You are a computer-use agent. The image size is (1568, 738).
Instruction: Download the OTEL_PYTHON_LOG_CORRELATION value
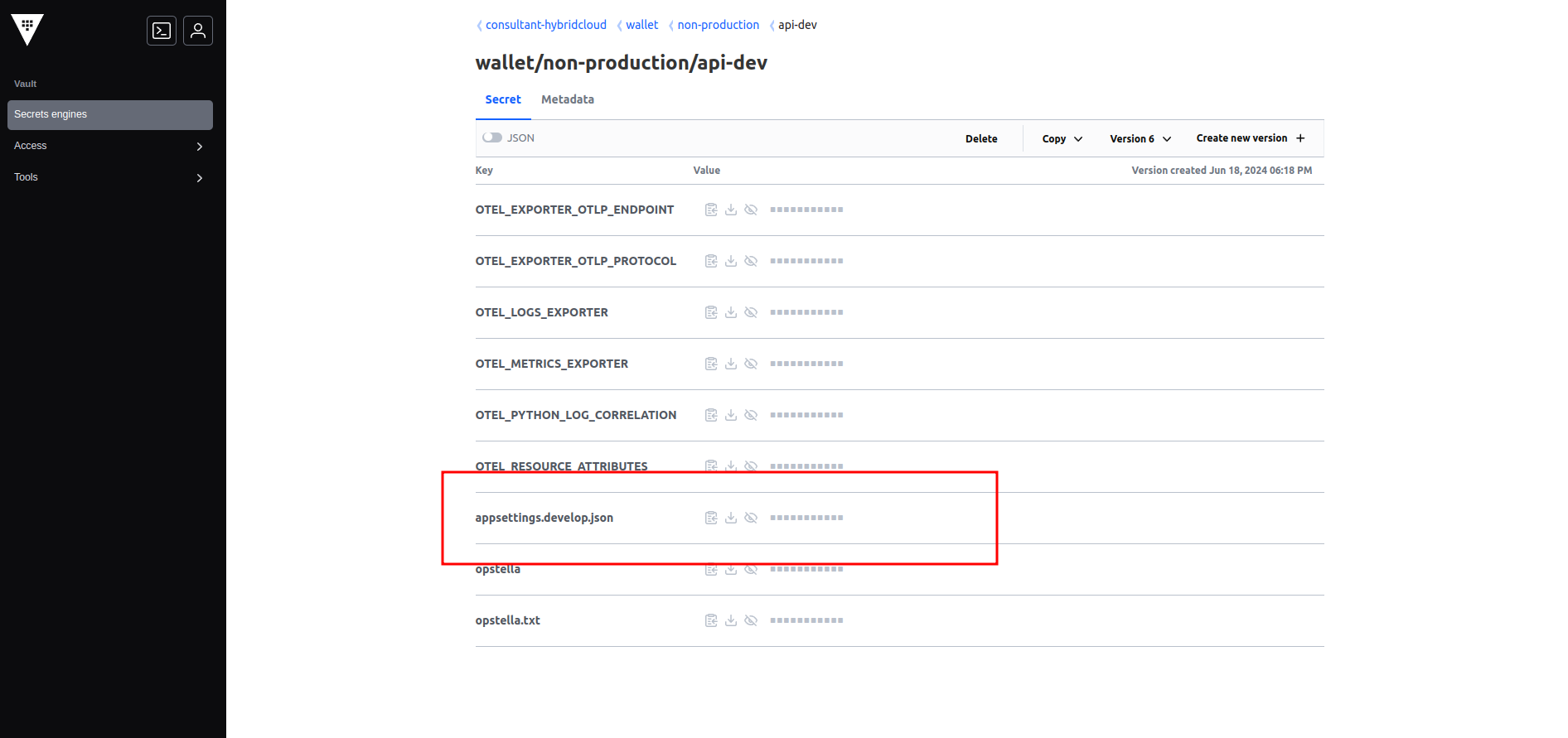pyautogui.click(x=731, y=415)
